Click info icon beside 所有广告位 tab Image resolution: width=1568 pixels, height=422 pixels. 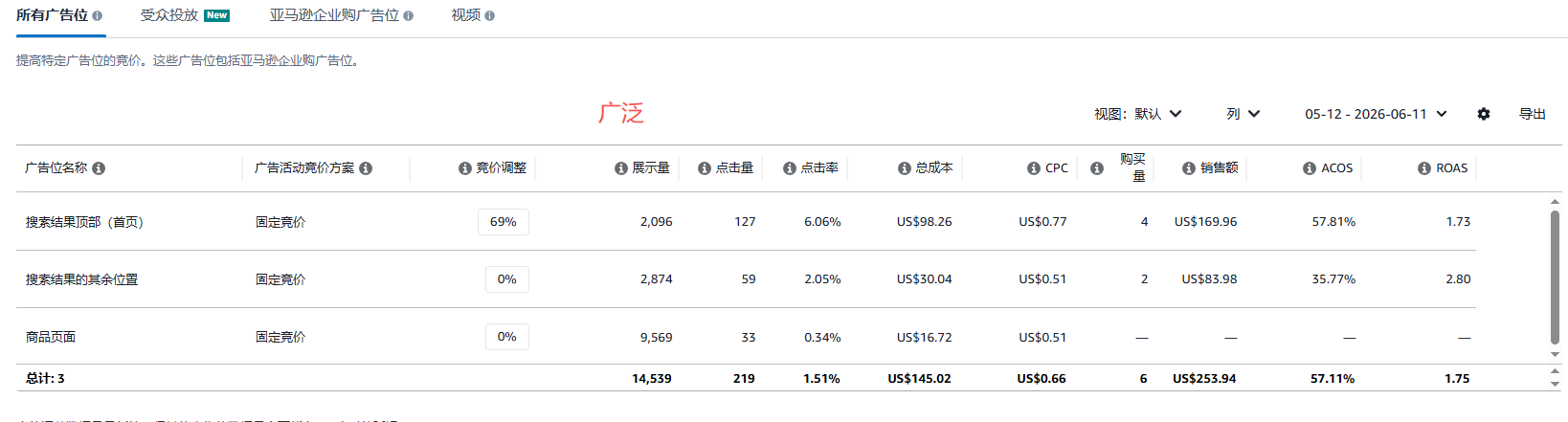pos(98,16)
